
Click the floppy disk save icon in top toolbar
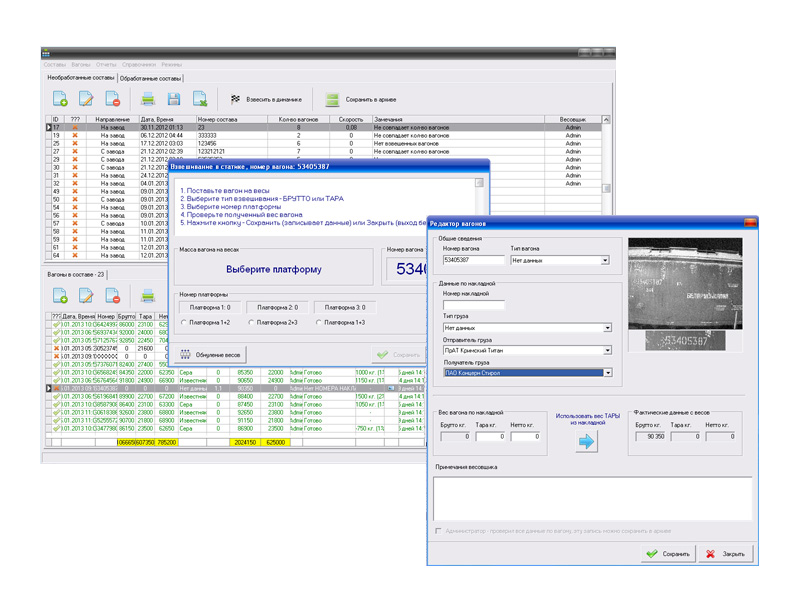click(174, 98)
